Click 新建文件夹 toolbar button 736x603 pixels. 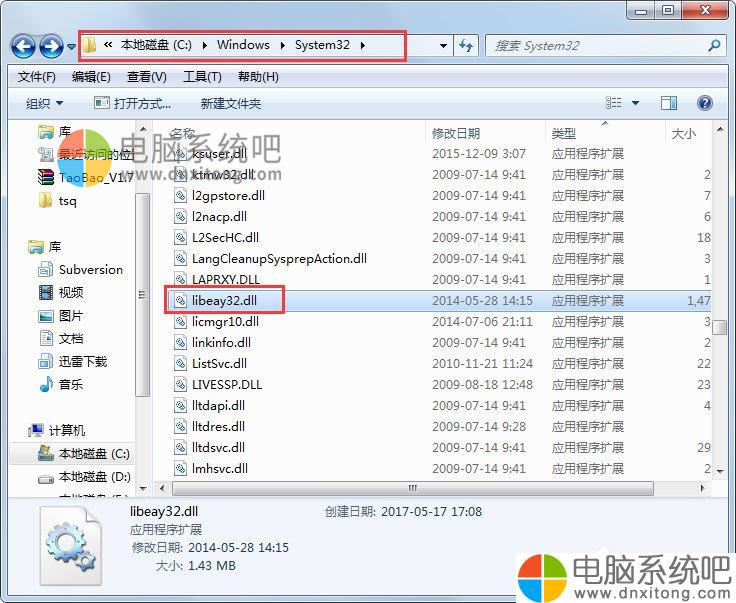coord(230,103)
